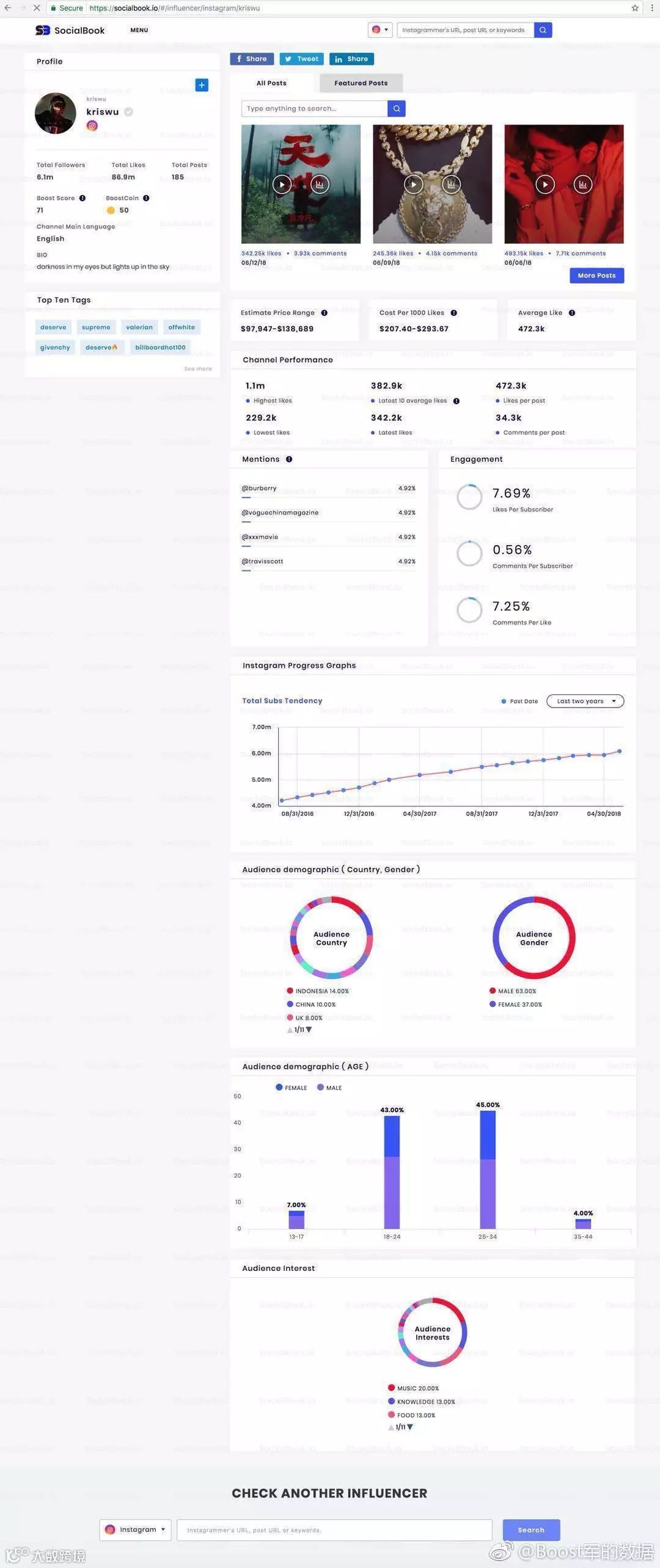
Task: Click the header Instagrammer URL search field
Action: click(x=466, y=30)
